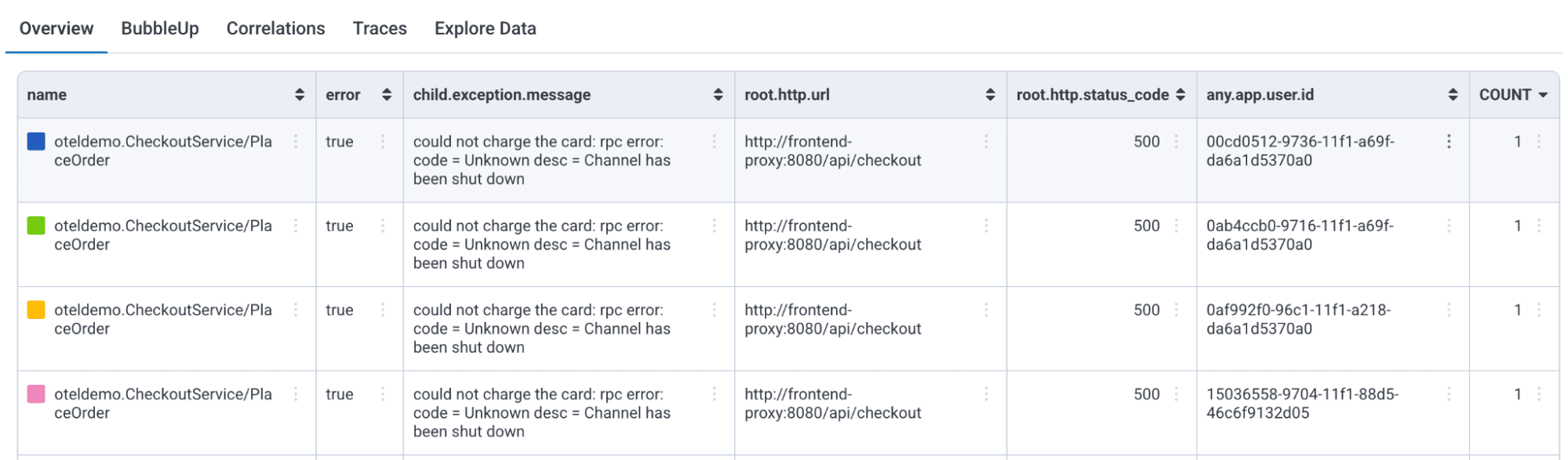Click oteldemo.CheckoutService/PlaceOrder in blue row
This screenshot has width=1568, height=460.
[163, 150]
